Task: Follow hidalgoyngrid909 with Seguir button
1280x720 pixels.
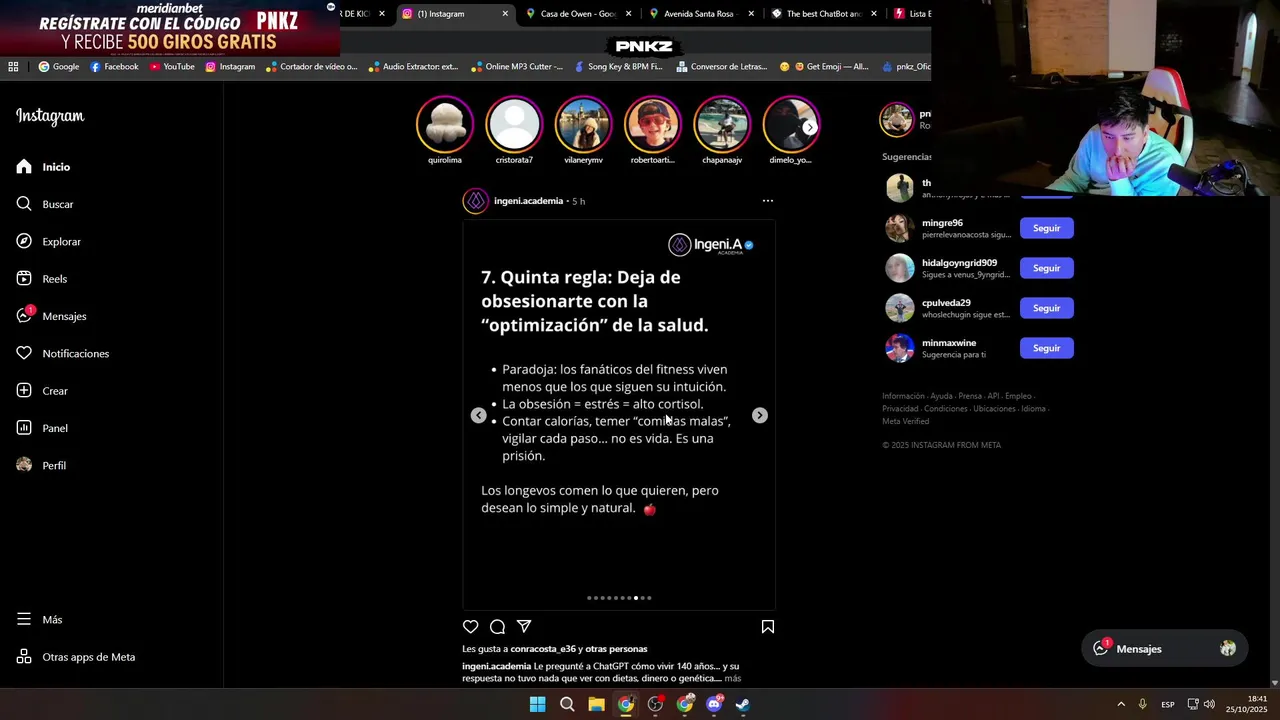Action: [1046, 268]
